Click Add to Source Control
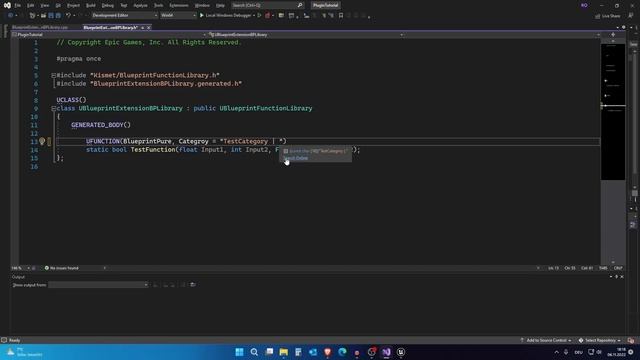Image resolution: width=640 pixels, height=360 pixels. pyautogui.click(x=546, y=340)
